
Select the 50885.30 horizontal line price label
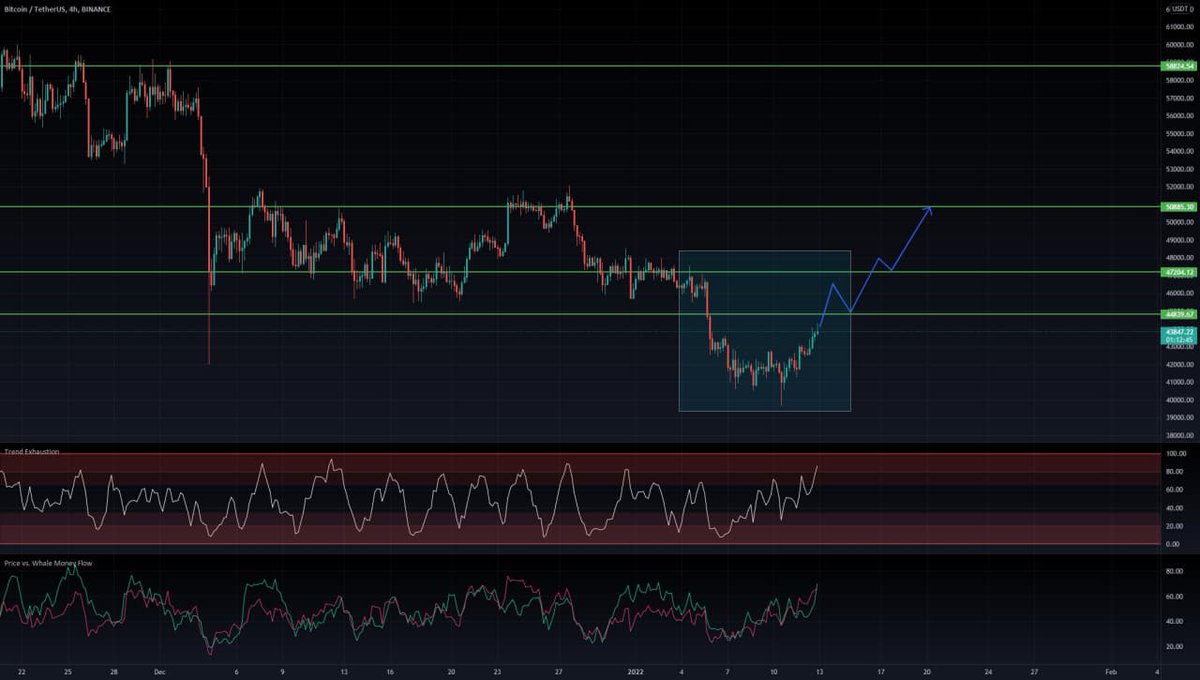pyautogui.click(x=1179, y=207)
